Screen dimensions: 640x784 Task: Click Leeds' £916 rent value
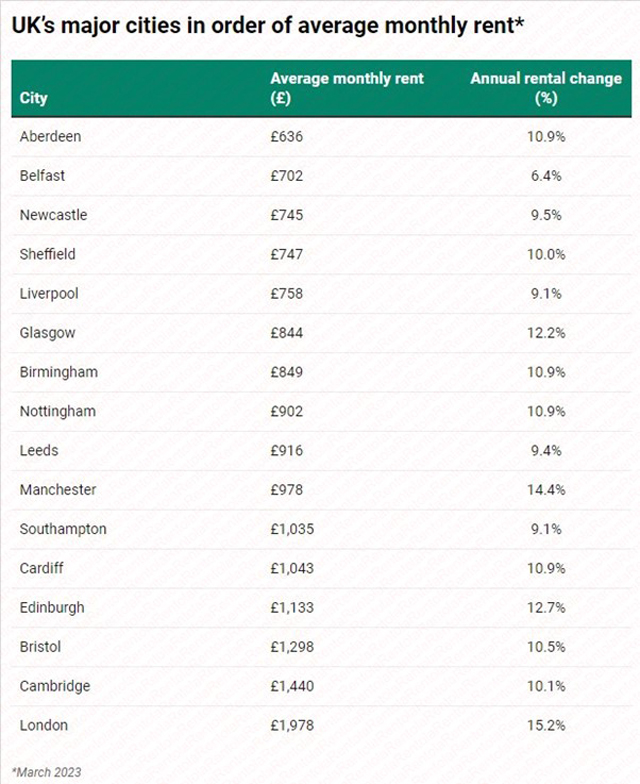(x=286, y=450)
